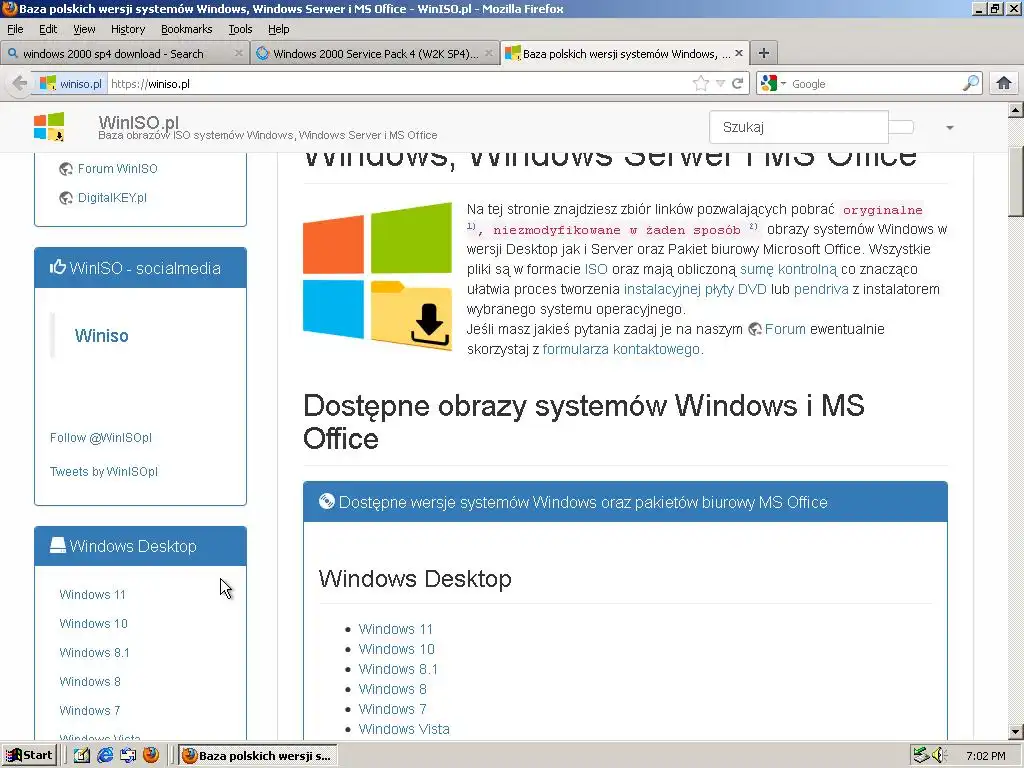Open Windows 10 in the sidebar
Screen dimensions: 1024x768
click(93, 624)
